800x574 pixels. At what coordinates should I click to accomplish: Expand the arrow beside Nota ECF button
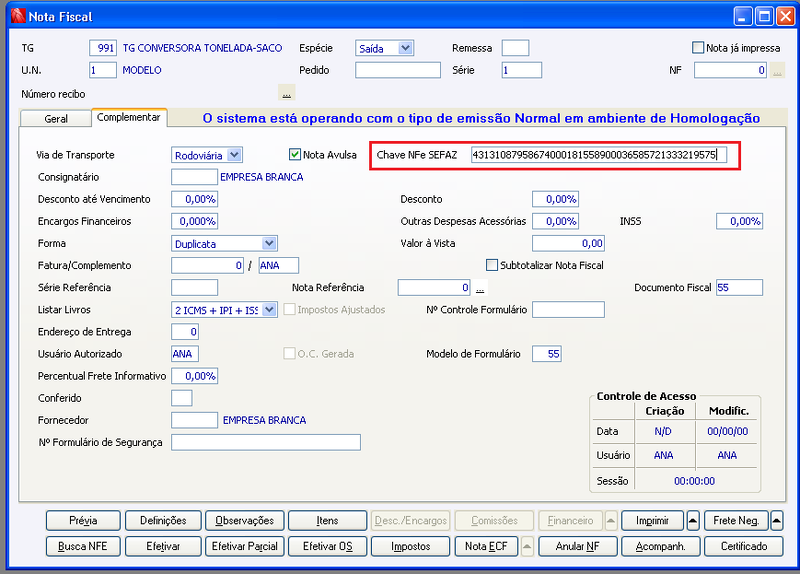[x=527, y=546]
